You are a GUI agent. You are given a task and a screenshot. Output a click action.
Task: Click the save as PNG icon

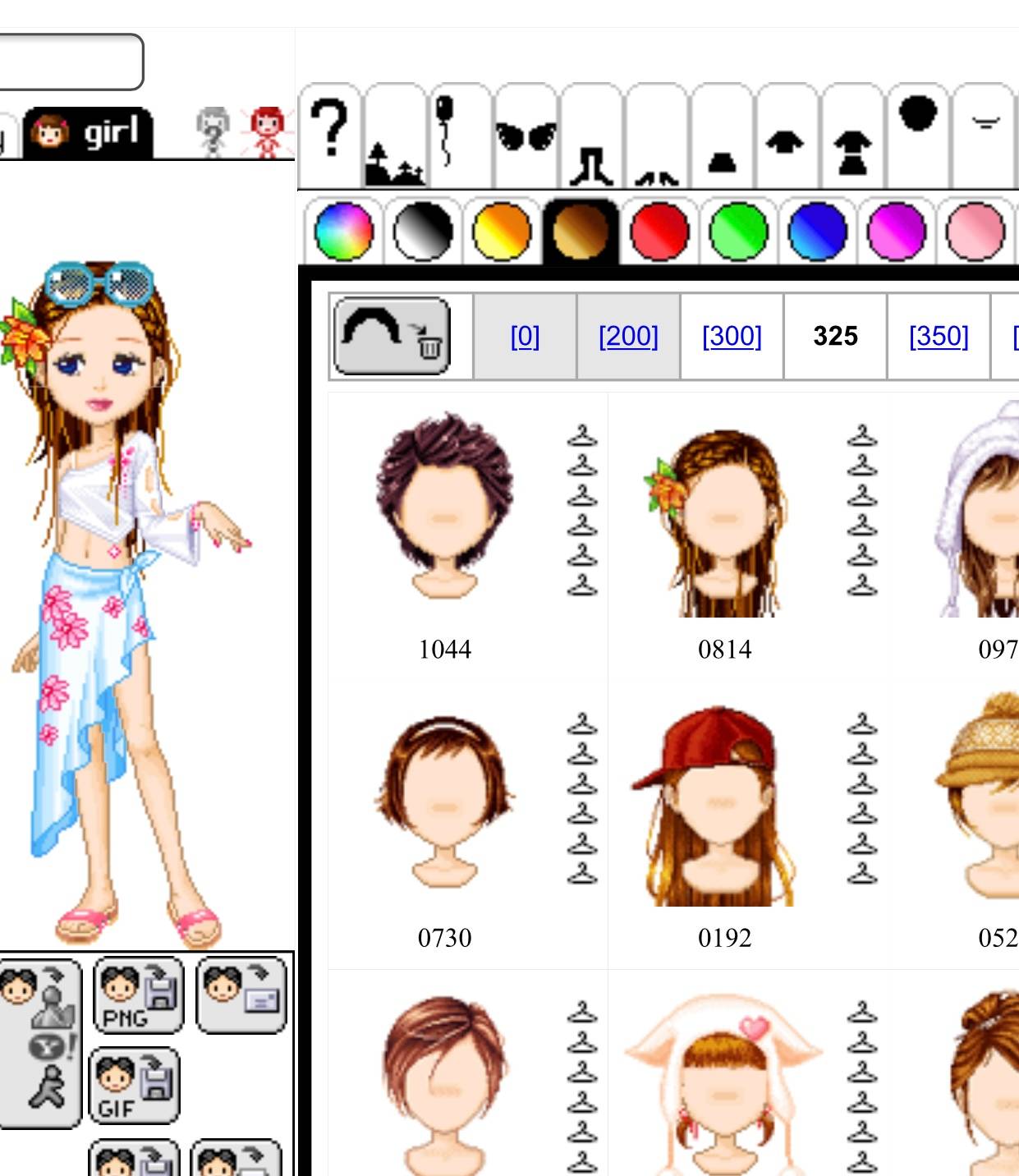point(138,995)
